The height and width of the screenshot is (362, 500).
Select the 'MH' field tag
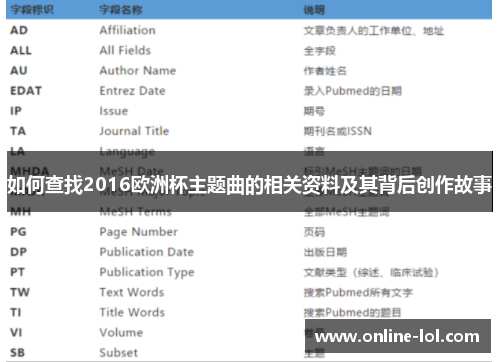point(21,212)
